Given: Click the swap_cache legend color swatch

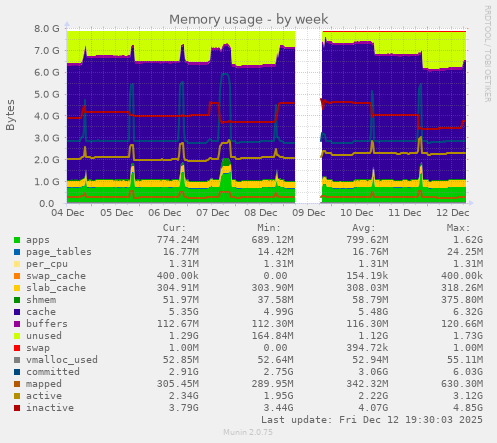Looking at the screenshot, I should click(17, 276).
